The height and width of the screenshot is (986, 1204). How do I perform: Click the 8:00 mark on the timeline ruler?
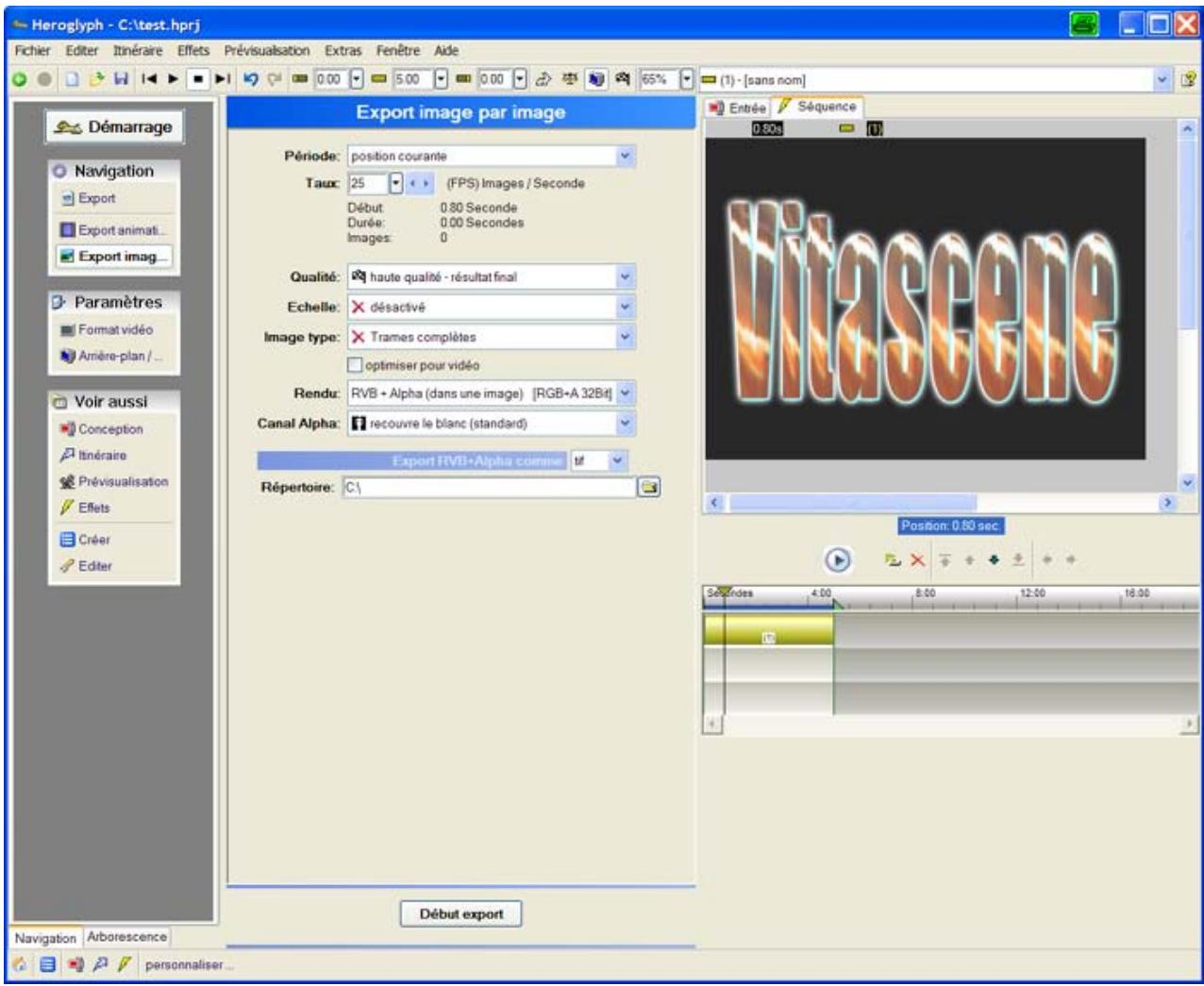pos(925,593)
